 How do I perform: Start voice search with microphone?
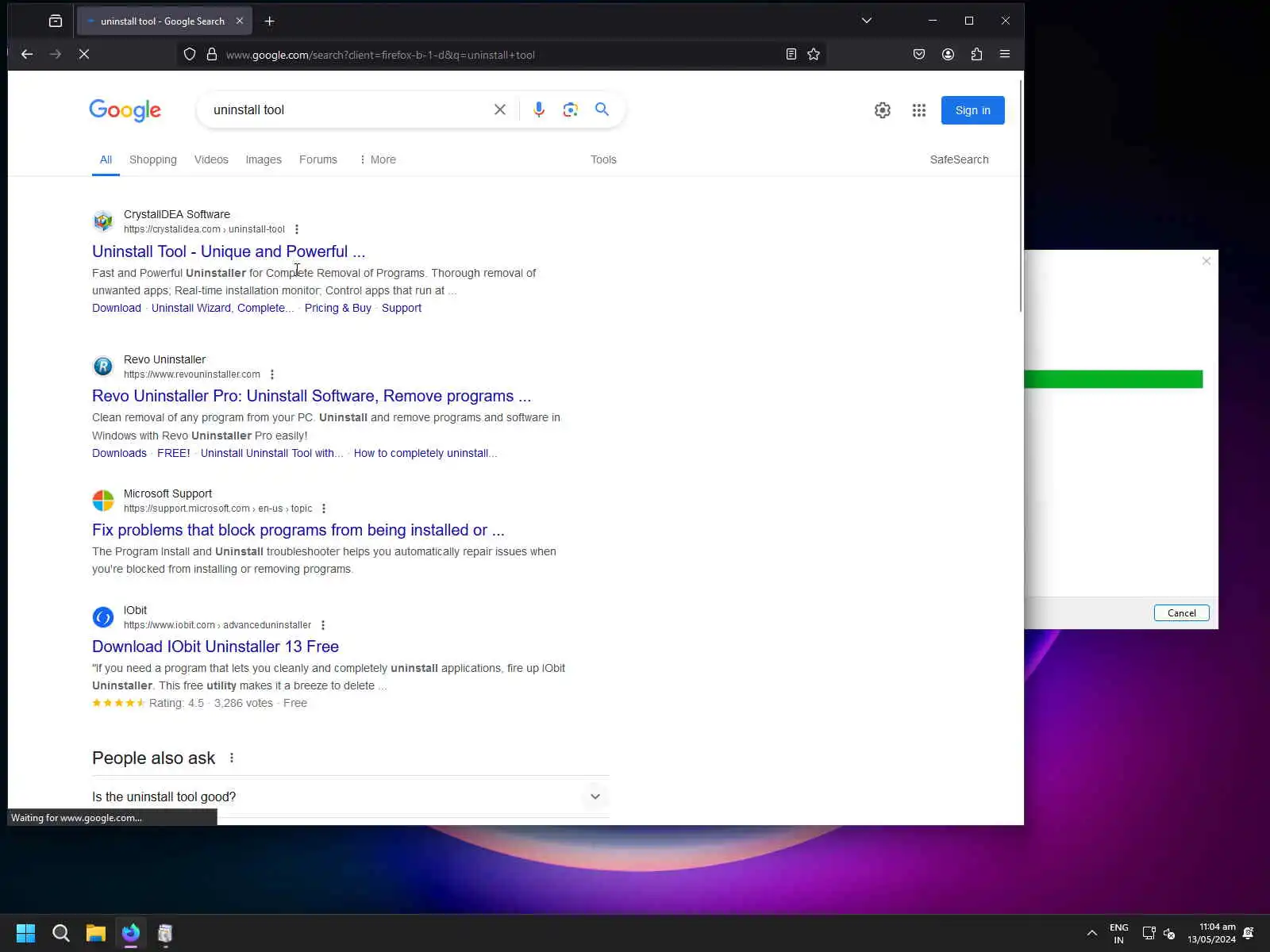point(539,109)
